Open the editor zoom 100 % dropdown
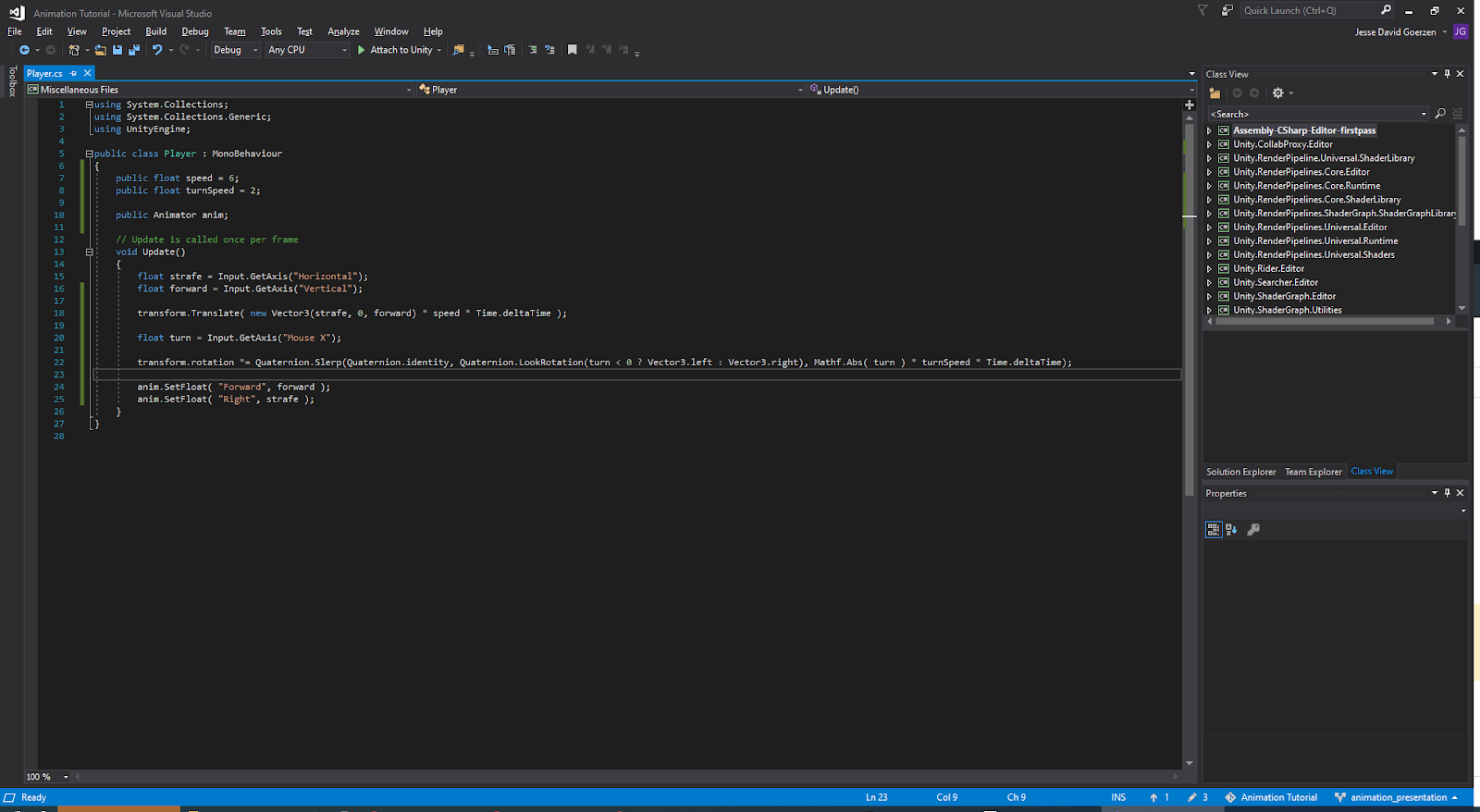This screenshot has width=1480, height=812. pyautogui.click(x=47, y=777)
